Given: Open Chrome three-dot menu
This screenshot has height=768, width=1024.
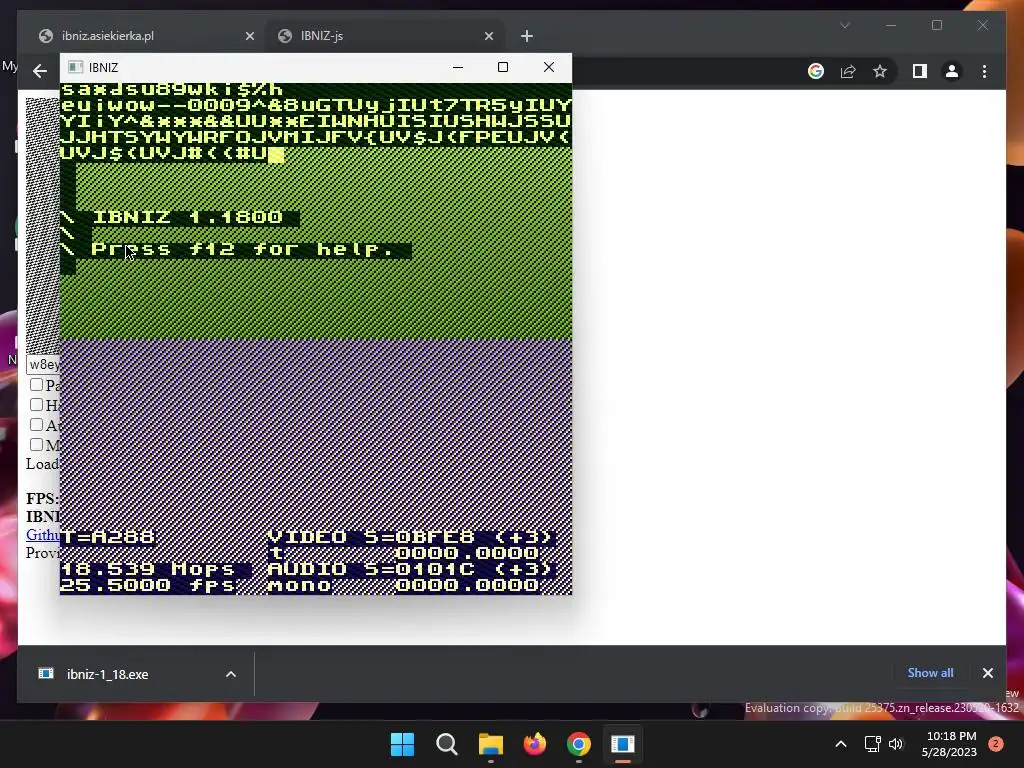Looking at the screenshot, I should 984,71.
